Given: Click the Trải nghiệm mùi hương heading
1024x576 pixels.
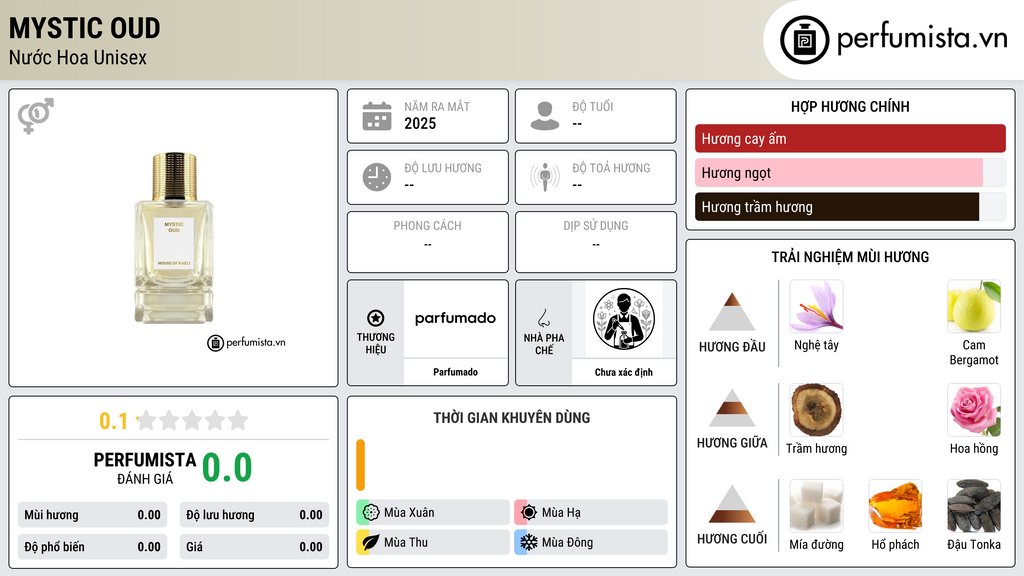Looking at the screenshot, I should [x=850, y=257].
